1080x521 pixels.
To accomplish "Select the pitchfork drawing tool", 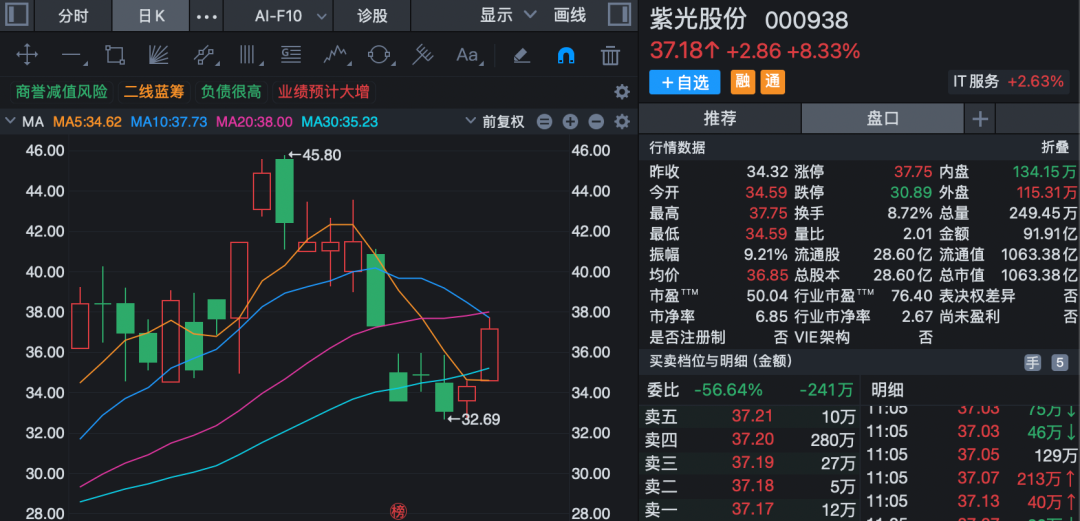I will (x=422, y=54).
